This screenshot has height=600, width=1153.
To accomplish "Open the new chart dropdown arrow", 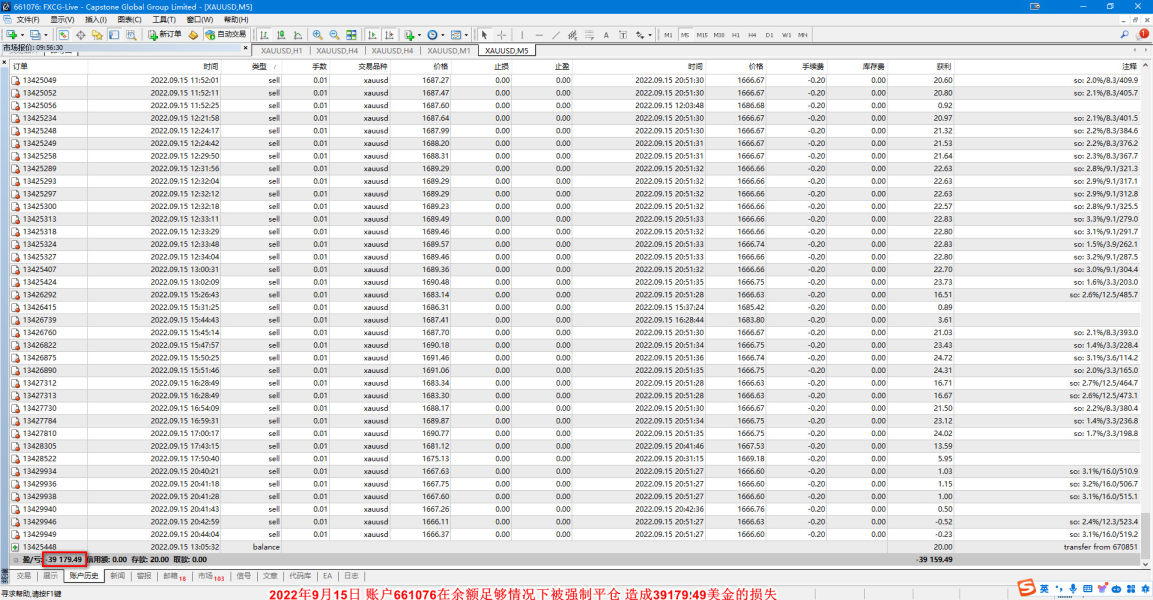I will tap(21, 34).
